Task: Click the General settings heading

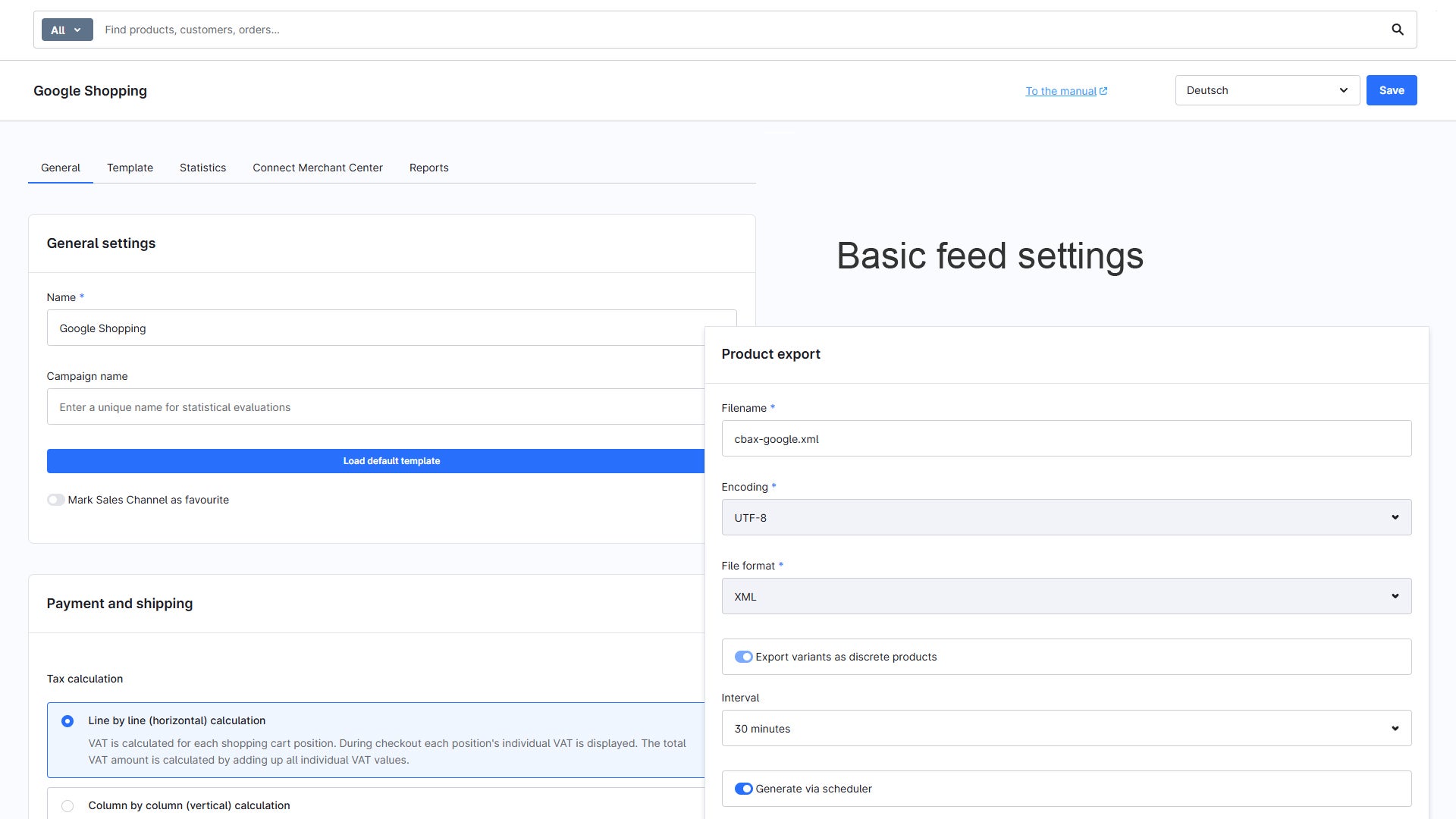Action: click(x=101, y=243)
